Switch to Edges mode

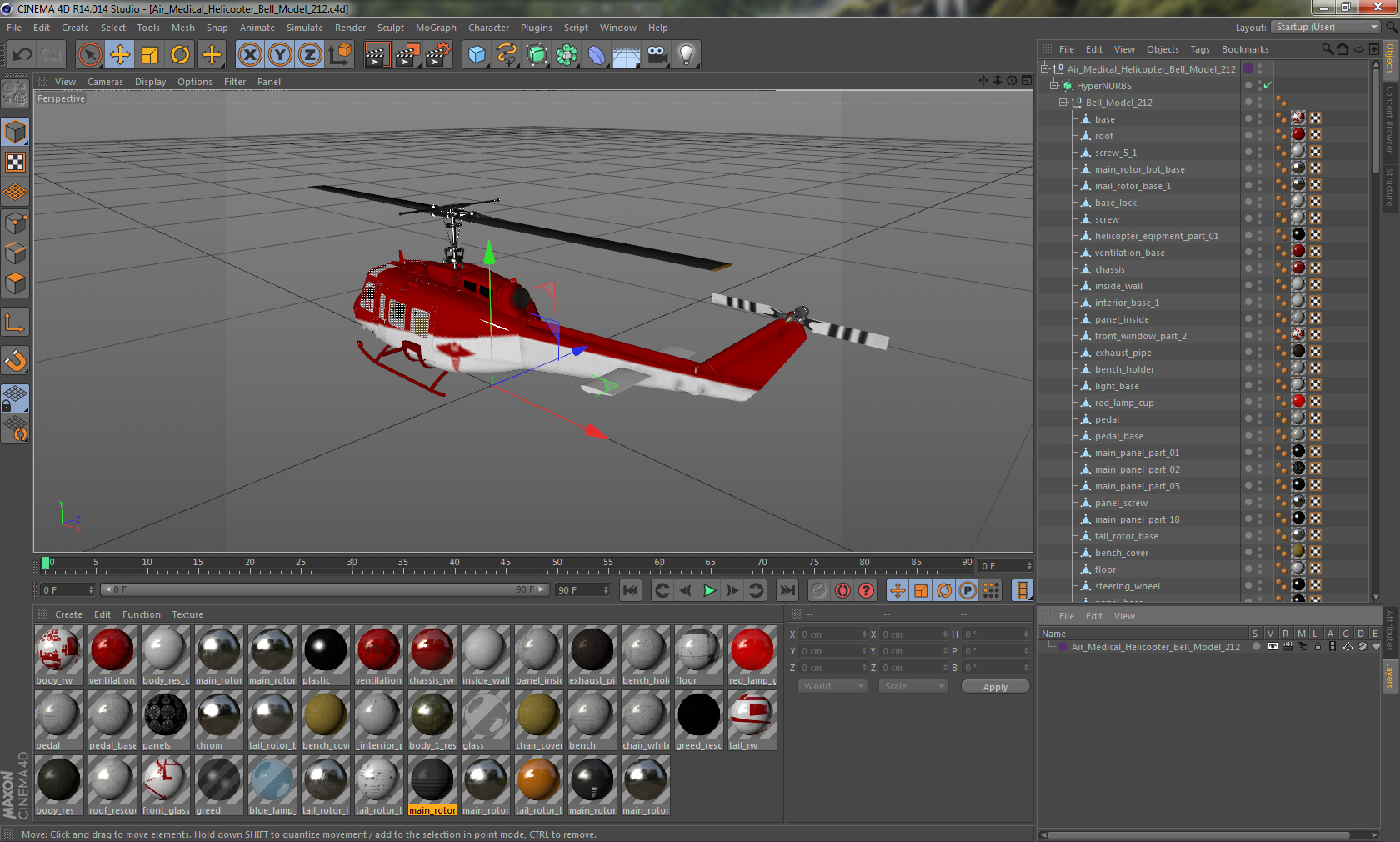[x=15, y=253]
